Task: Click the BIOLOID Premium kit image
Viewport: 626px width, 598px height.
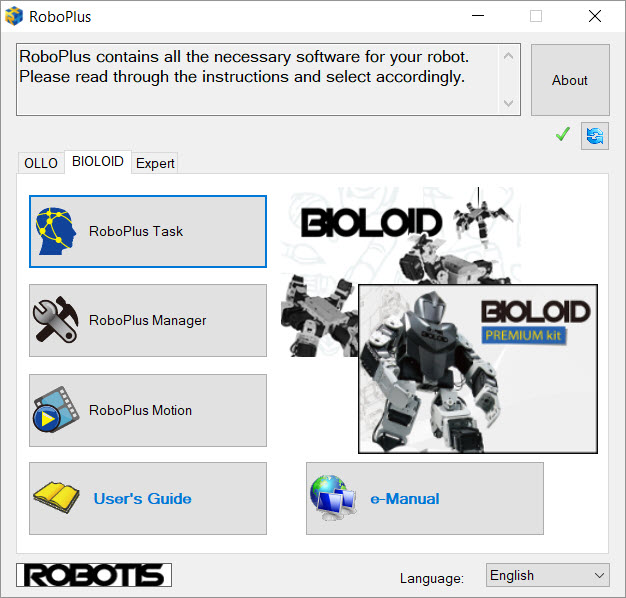Action: pos(477,368)
